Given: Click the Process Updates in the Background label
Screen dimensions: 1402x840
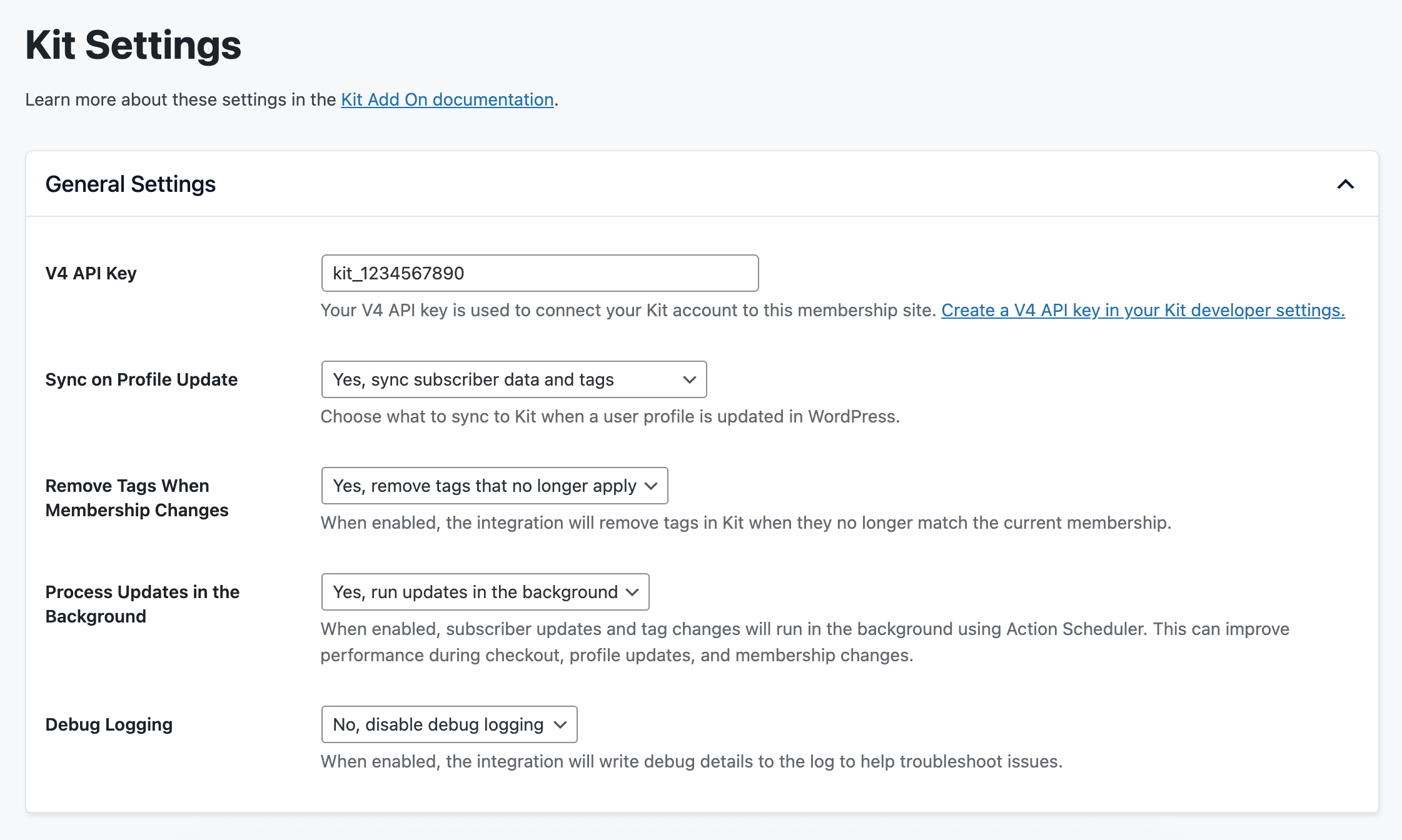Looking at the screenshot, I should pos(142,604).
